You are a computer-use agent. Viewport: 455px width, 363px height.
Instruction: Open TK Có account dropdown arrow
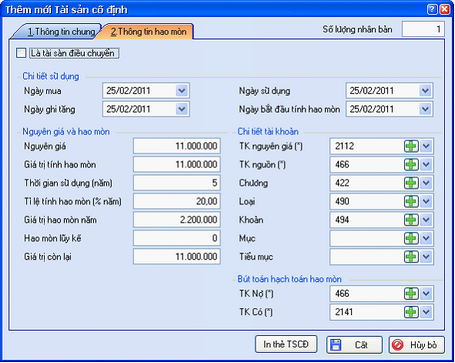(x=426, y=312)
